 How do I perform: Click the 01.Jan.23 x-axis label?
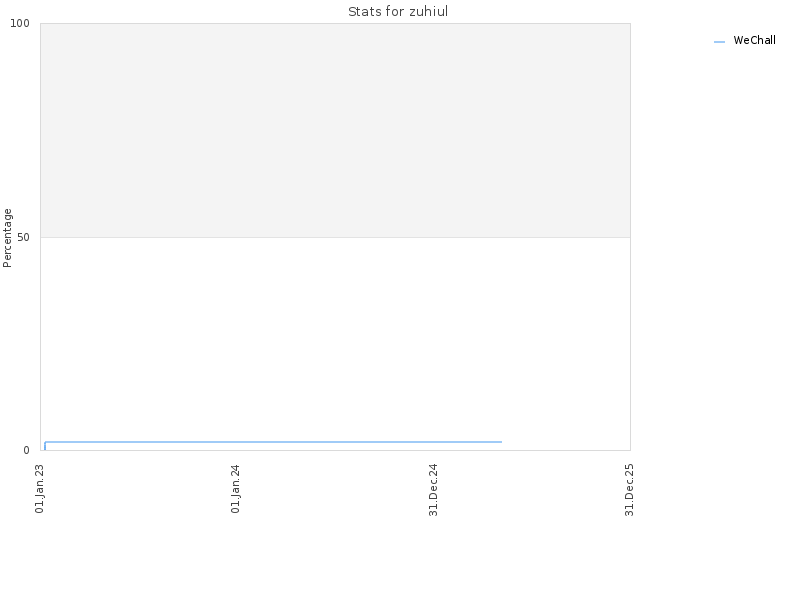40,489
